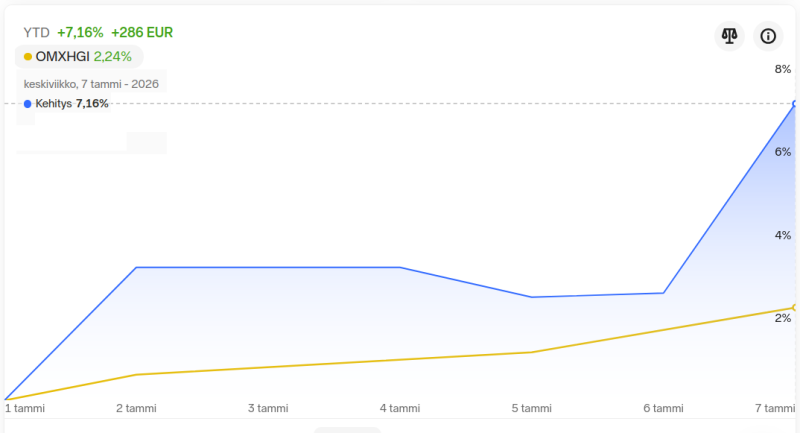The image size is (800, 433).
Task: Select 2 tammi on the date axis
Action: 136,408
